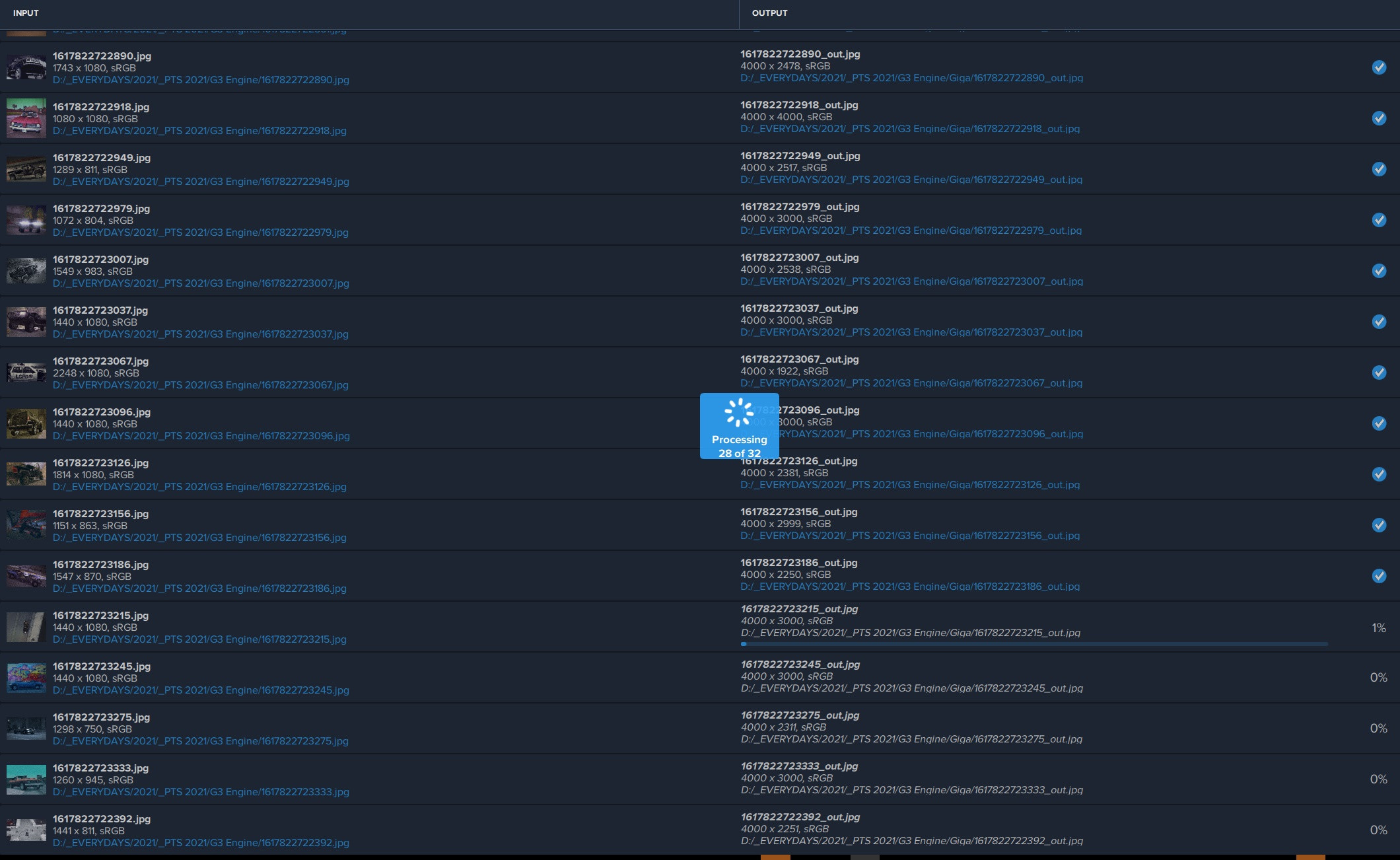Open output path link for 1617822723037_out.jpg
1400x860 pixels.
click(x=911, y=332)
